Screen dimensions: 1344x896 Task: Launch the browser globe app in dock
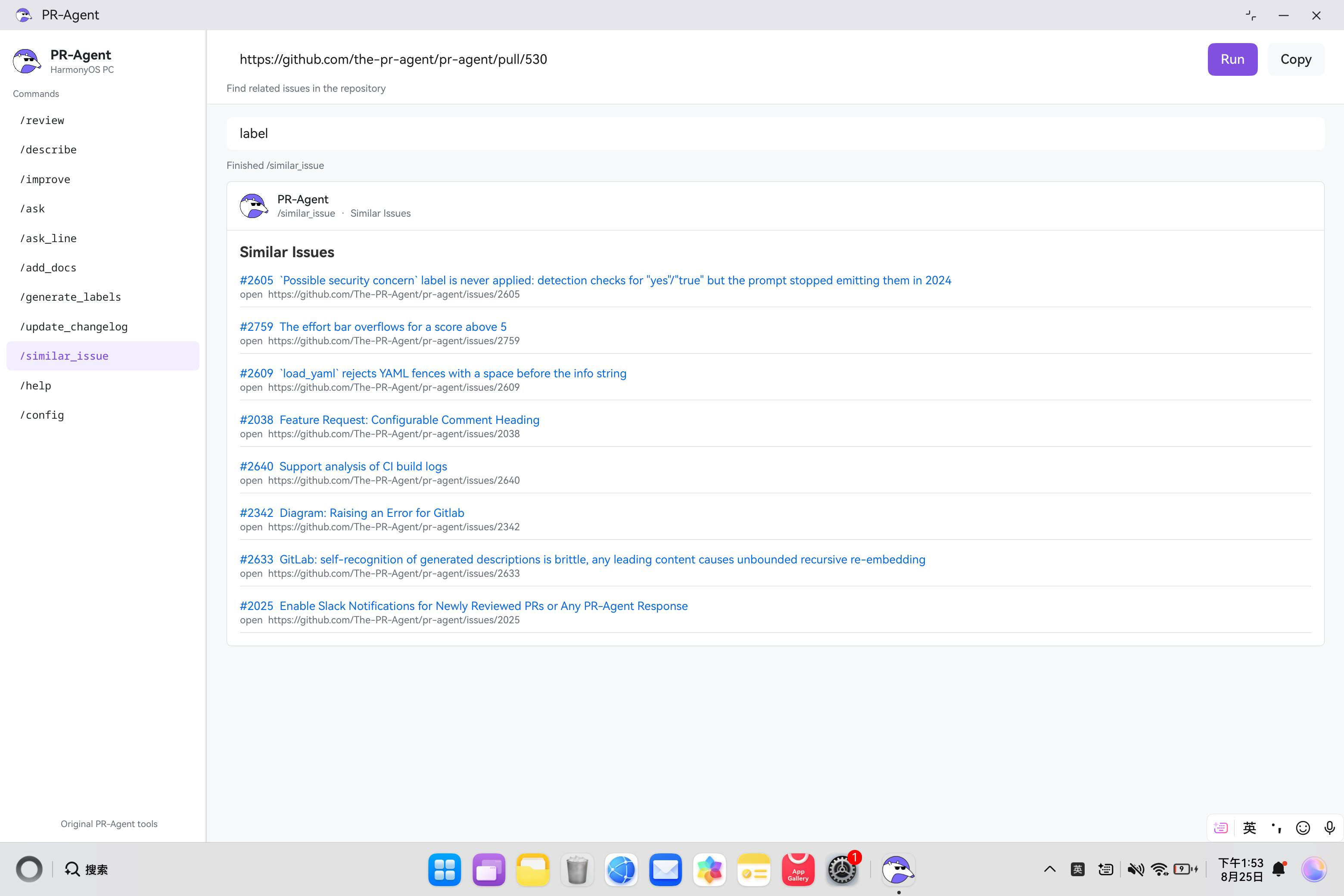pos(621,870)
